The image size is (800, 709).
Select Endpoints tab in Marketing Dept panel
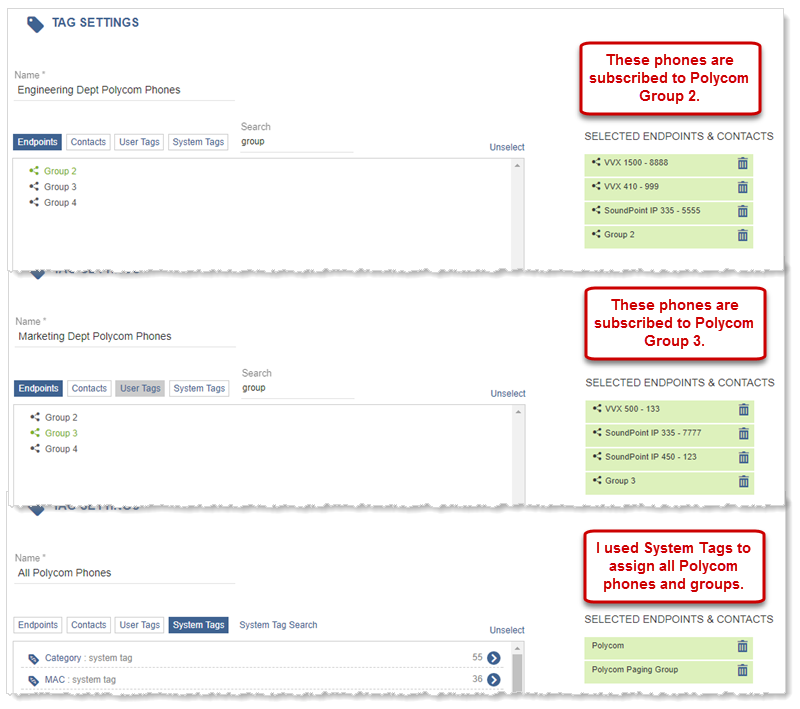pyautogui.click(x=38, y=388)
